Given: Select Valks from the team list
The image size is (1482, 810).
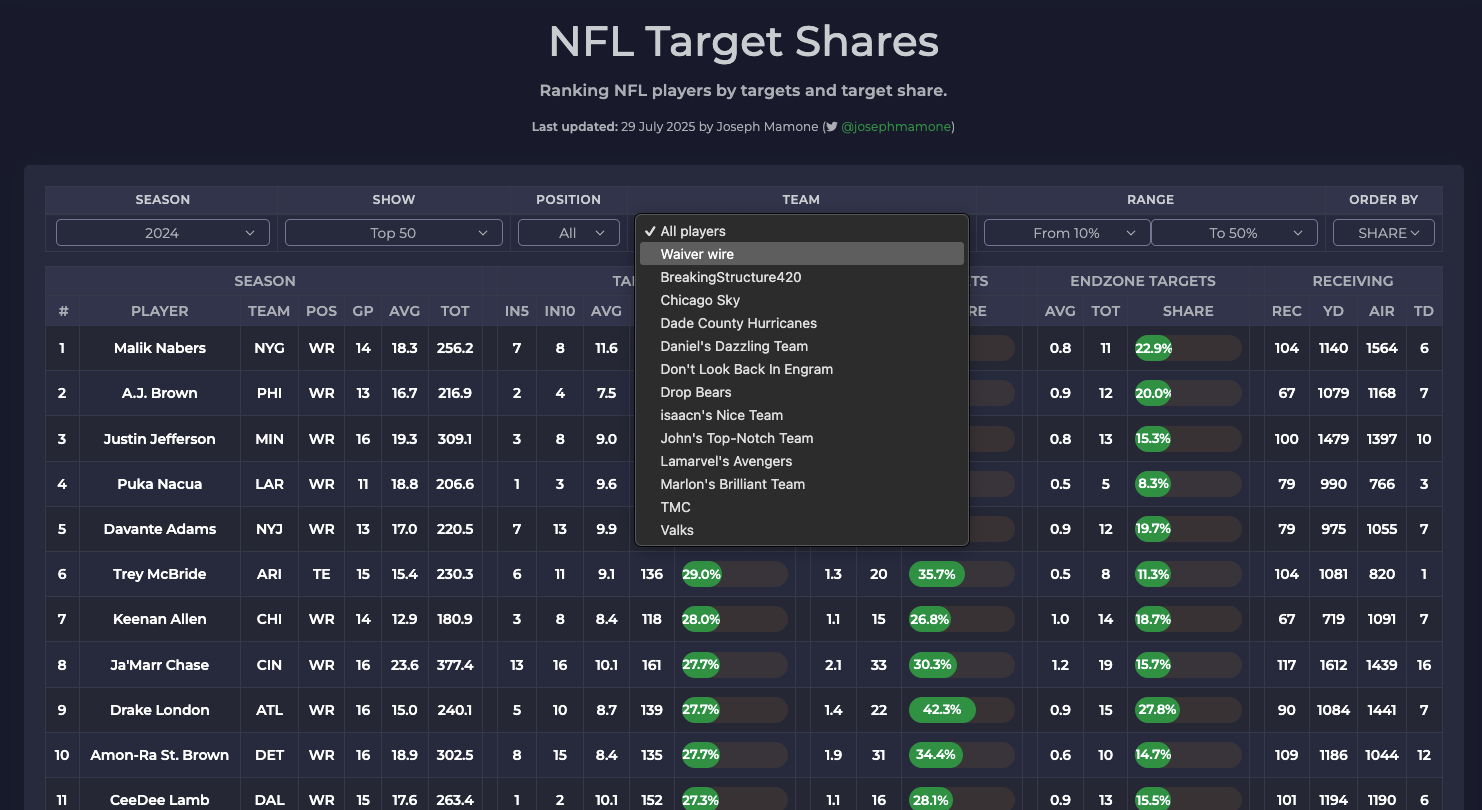Looking at the screenshot, I should (x=802, y=530).
